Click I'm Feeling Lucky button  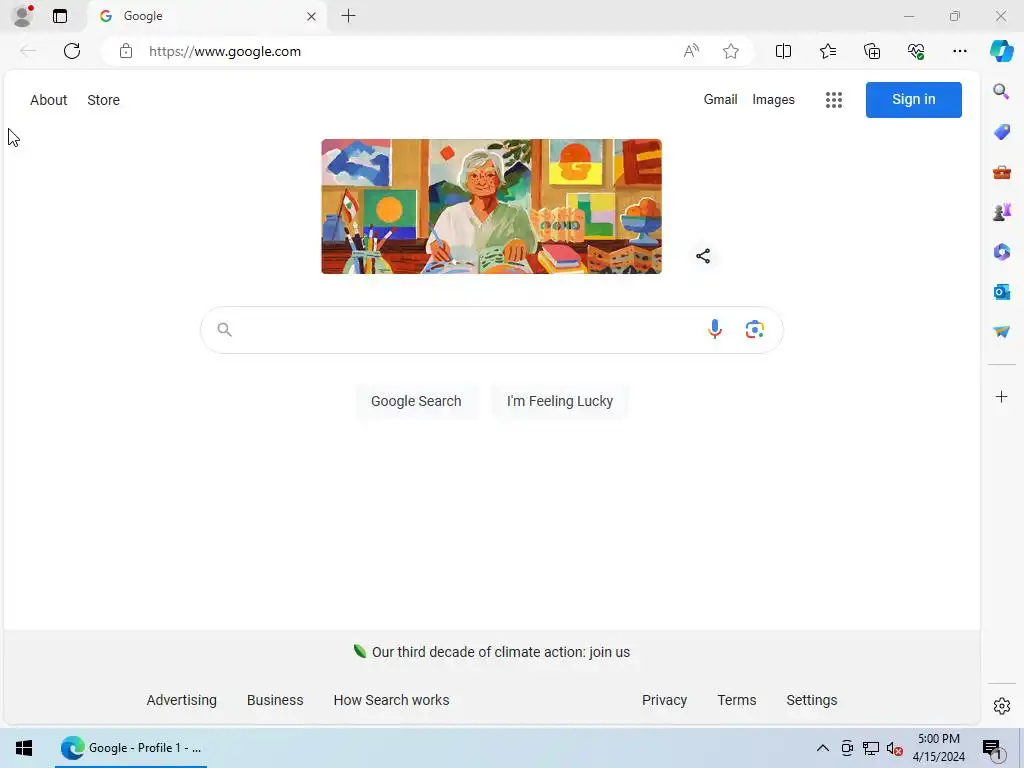click(x=560, y=401)
